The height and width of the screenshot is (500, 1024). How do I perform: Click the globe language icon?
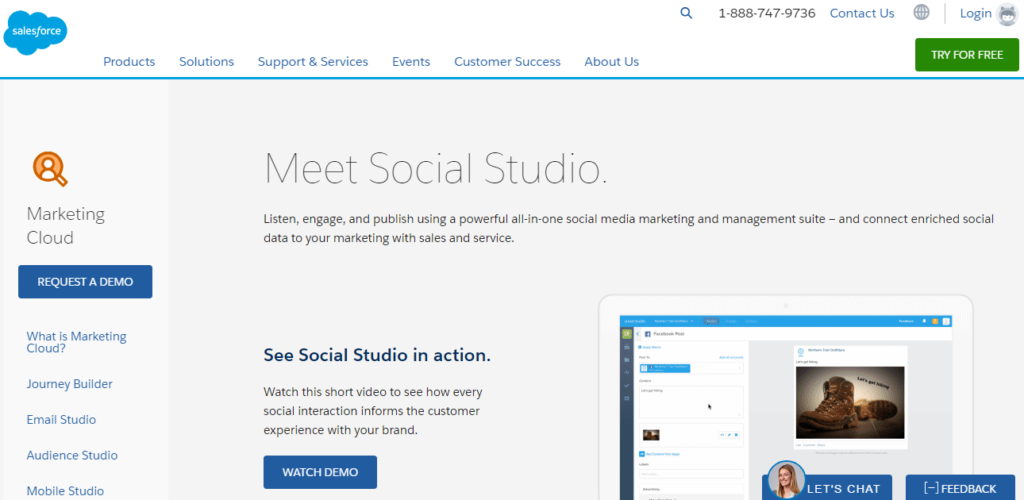(x=921, y=12)
